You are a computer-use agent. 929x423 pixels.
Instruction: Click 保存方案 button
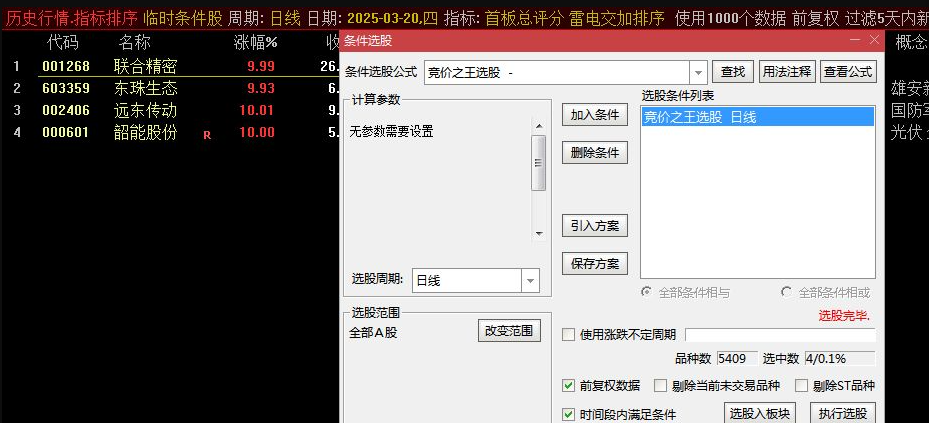pyautogui.click(x=594, y=264)
